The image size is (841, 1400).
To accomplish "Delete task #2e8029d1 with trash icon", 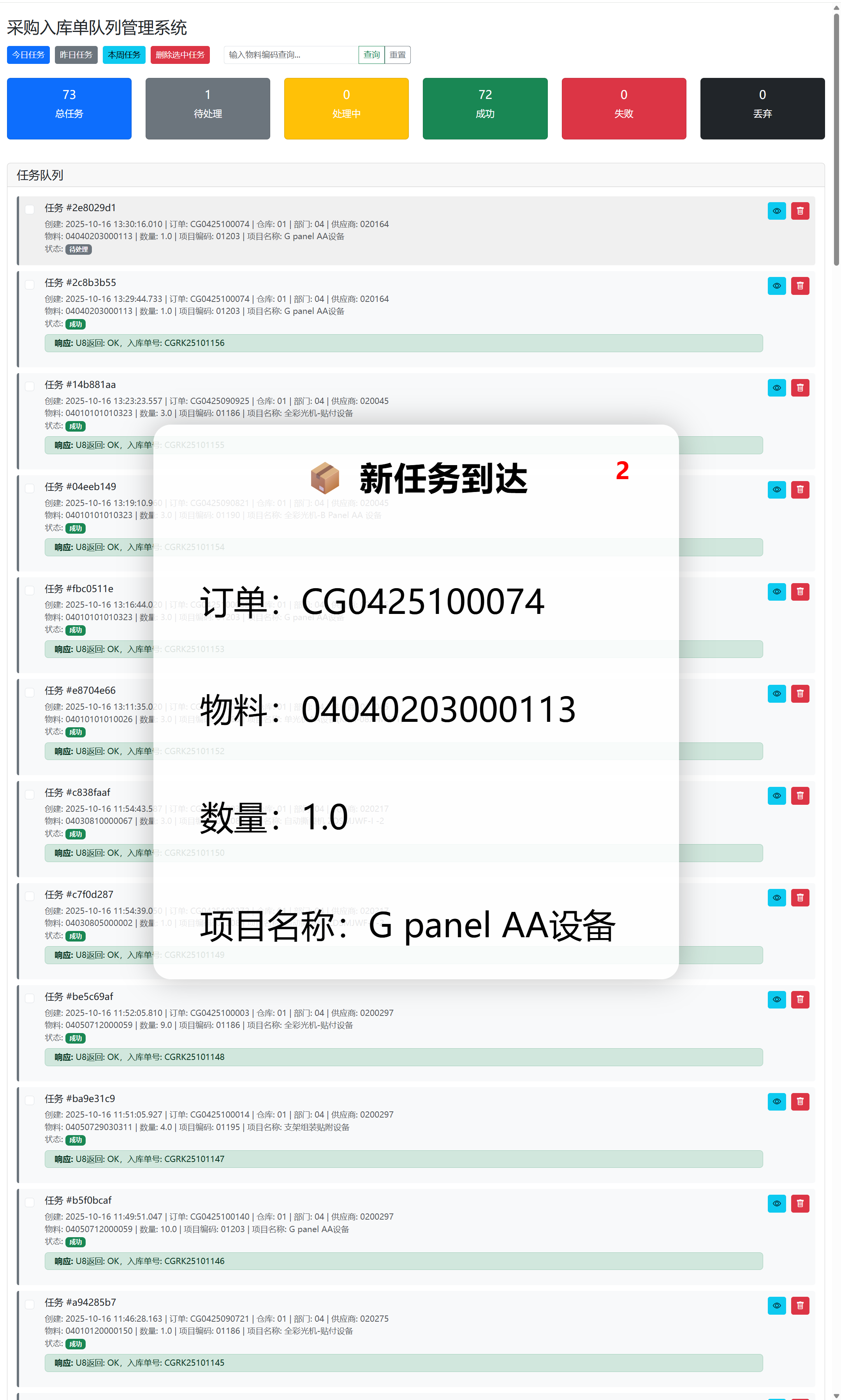I will 800,211.
